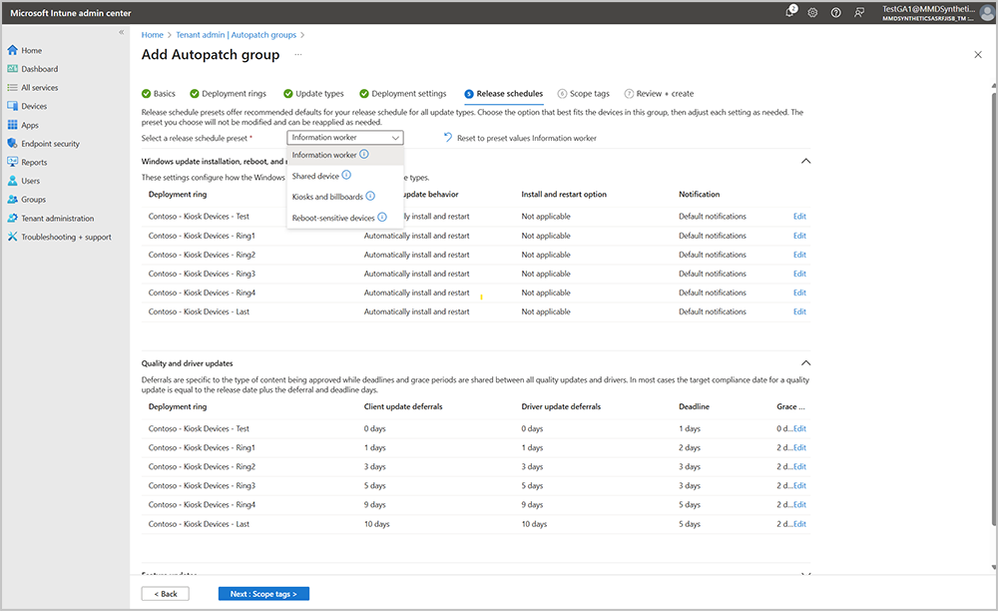The image size is (998, 611).
Task: Open Endpoint security in sidebar
Action: click(50, 143)
